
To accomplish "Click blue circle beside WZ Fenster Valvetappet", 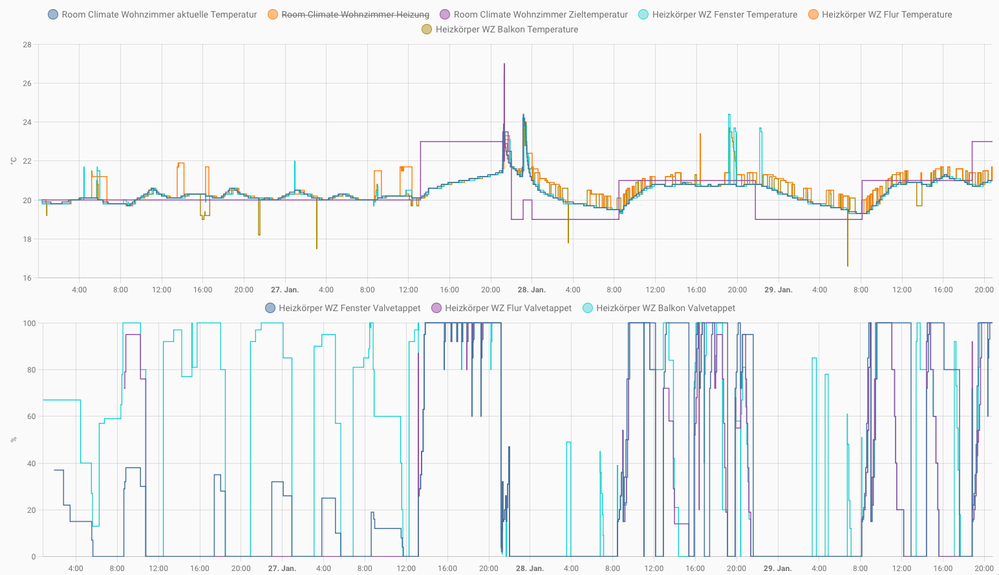I will (270, 308).
